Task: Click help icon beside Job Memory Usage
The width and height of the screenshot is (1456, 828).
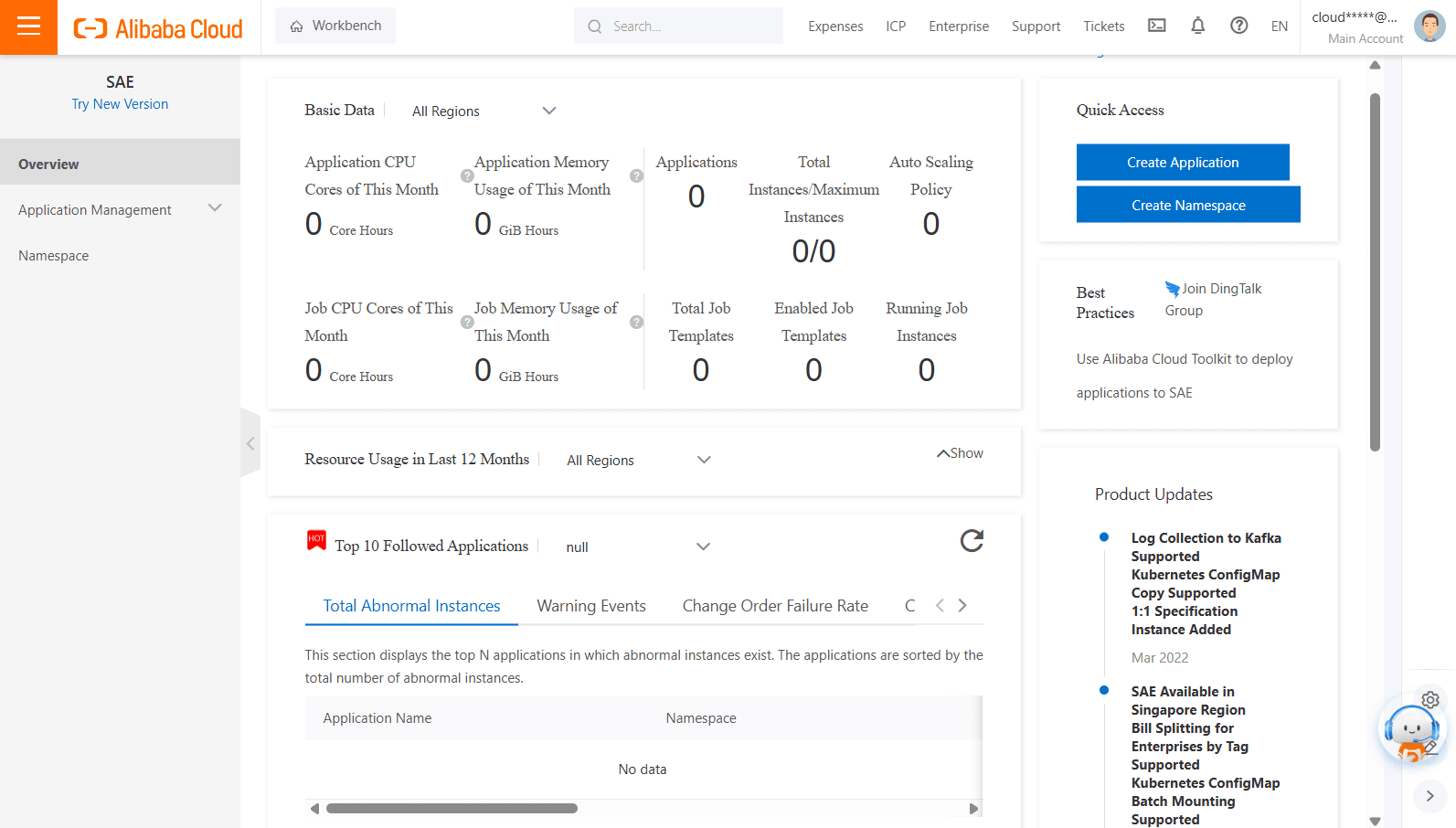Action: tap(637, 322)
